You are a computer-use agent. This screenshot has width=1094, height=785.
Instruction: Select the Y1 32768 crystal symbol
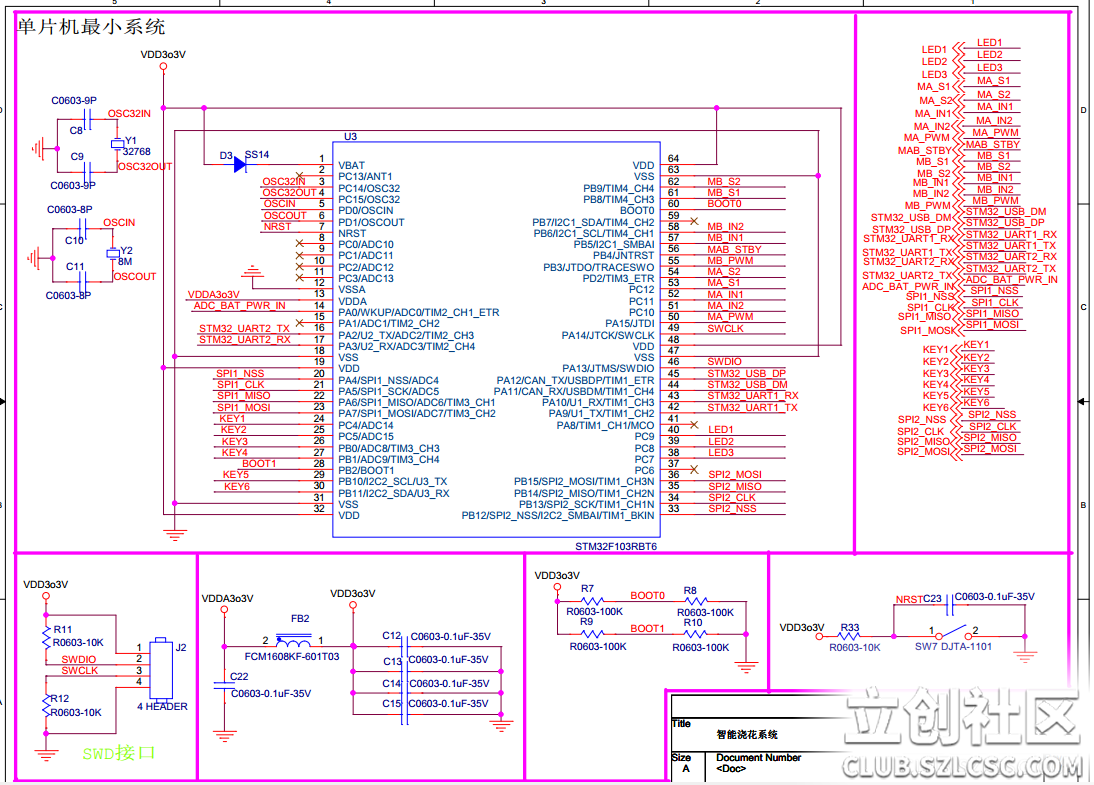[117, 143]
